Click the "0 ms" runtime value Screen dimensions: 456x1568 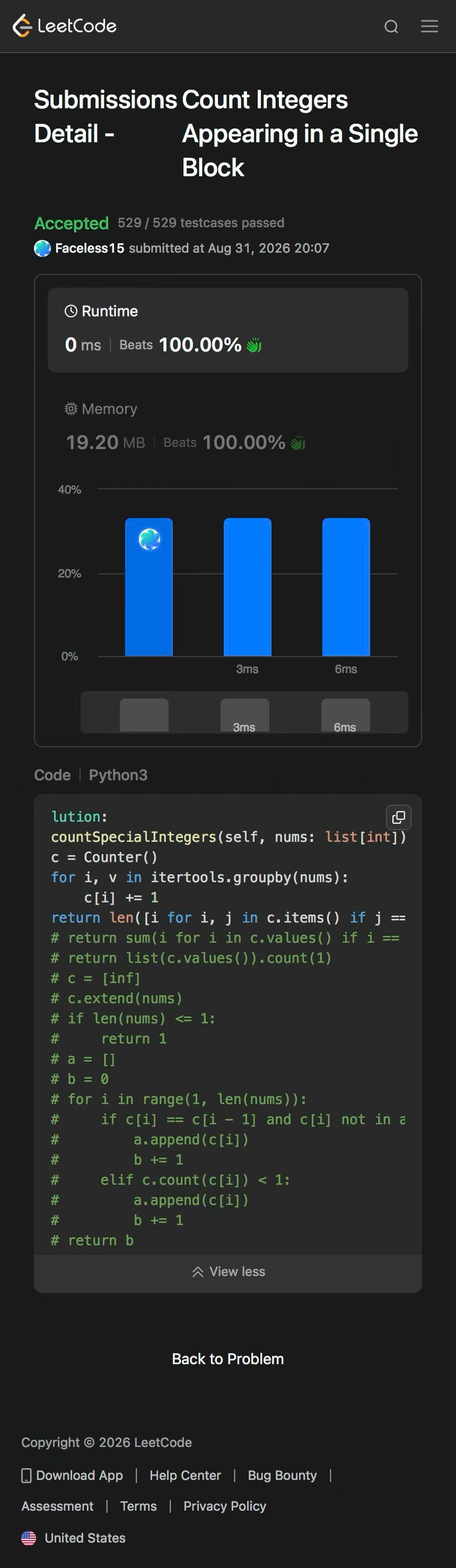83,345
